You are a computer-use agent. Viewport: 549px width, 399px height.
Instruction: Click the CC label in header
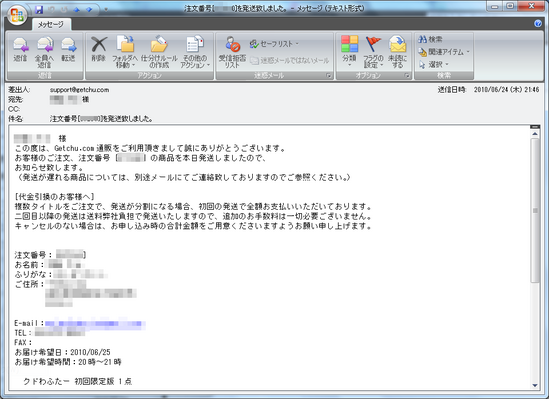coord(14,109)
